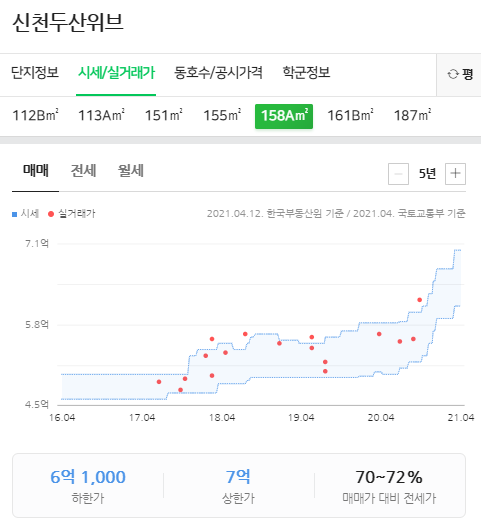Decrease chart period with minus button
The height and width of the screenshot is (527, 481).
click(398, 174)
